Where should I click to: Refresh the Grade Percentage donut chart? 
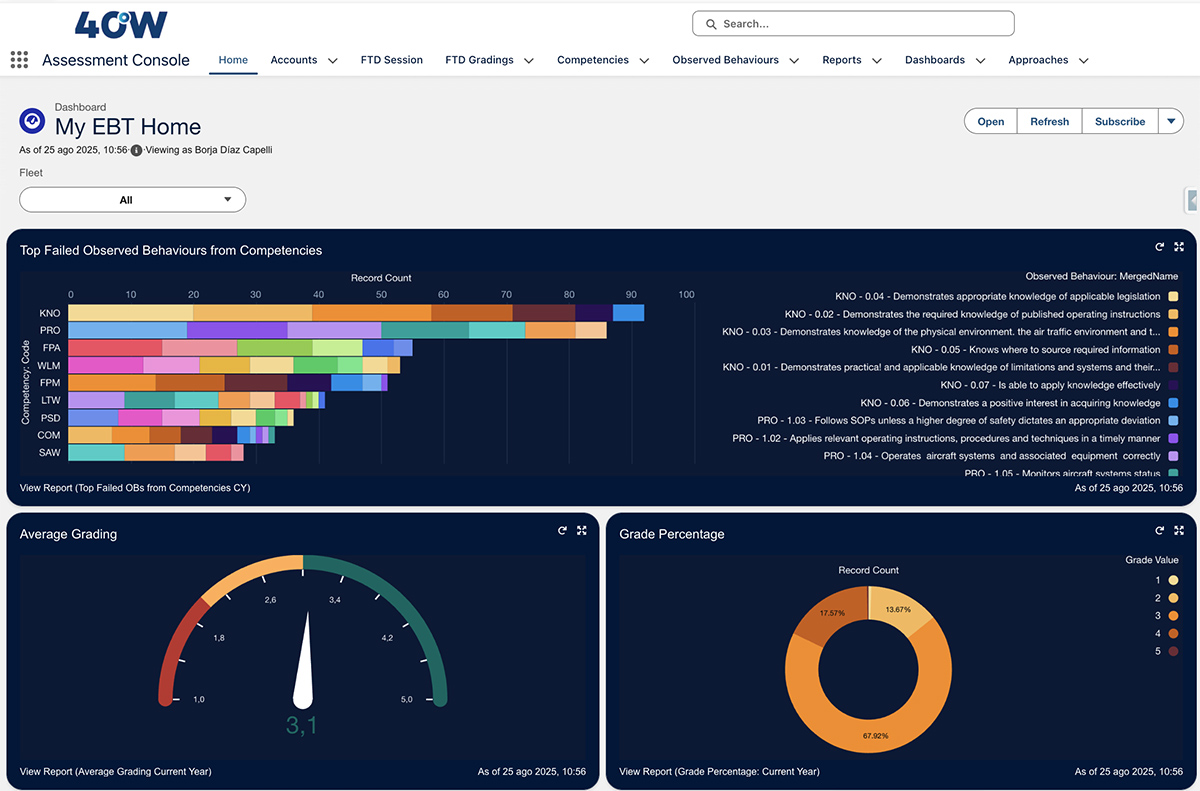point(1160,531)
